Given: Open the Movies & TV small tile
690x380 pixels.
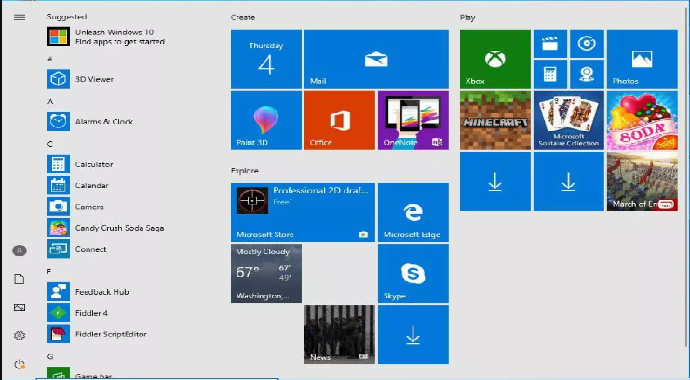Looking at the screenshot, I should (x=550, y=44).
